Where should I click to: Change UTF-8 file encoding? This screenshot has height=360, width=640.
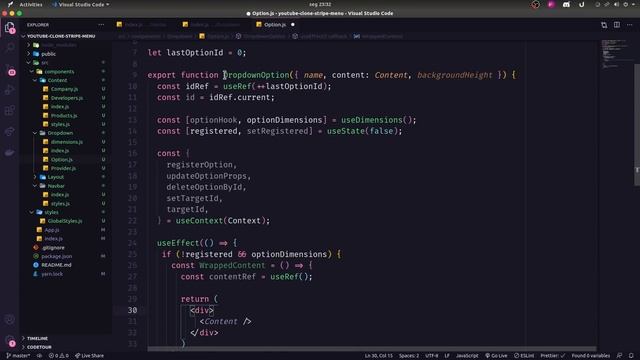[432, 356]
